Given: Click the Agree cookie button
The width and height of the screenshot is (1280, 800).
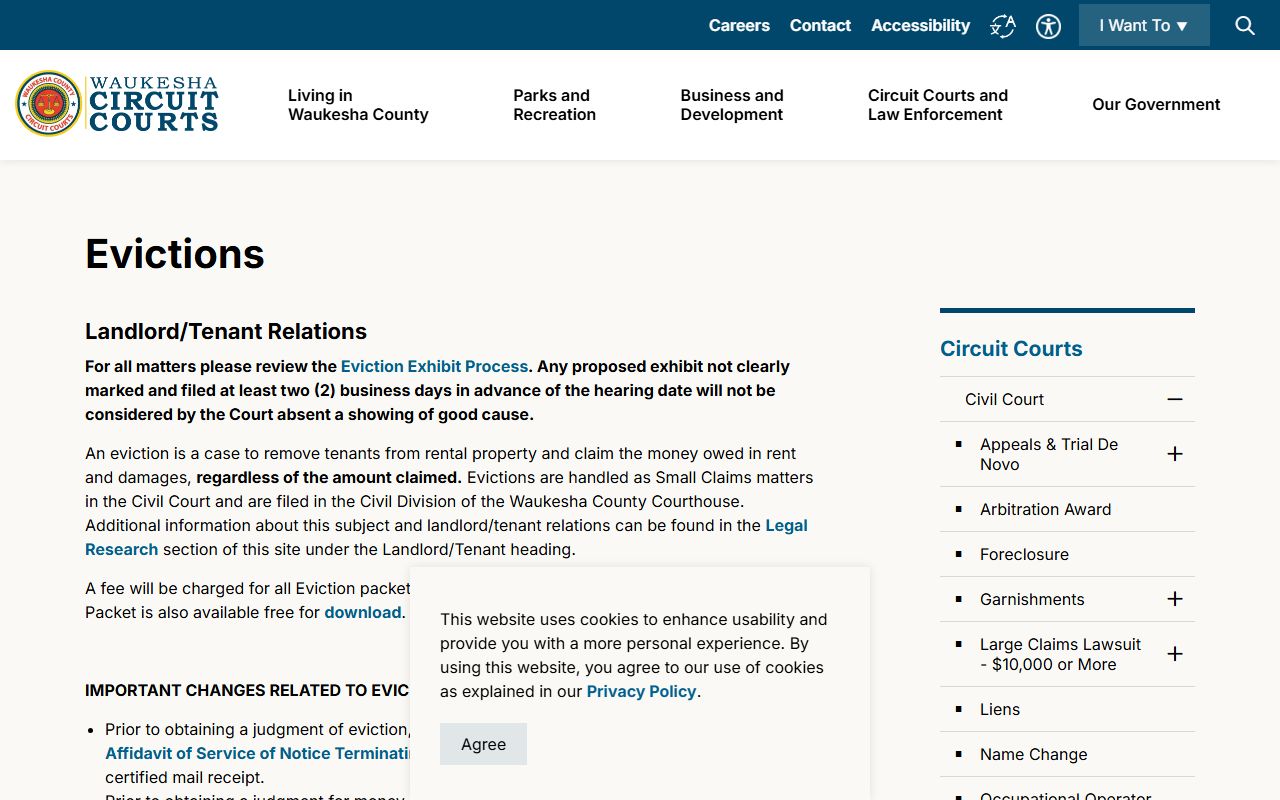Looking at the screenshot, I should coord(483,744).
